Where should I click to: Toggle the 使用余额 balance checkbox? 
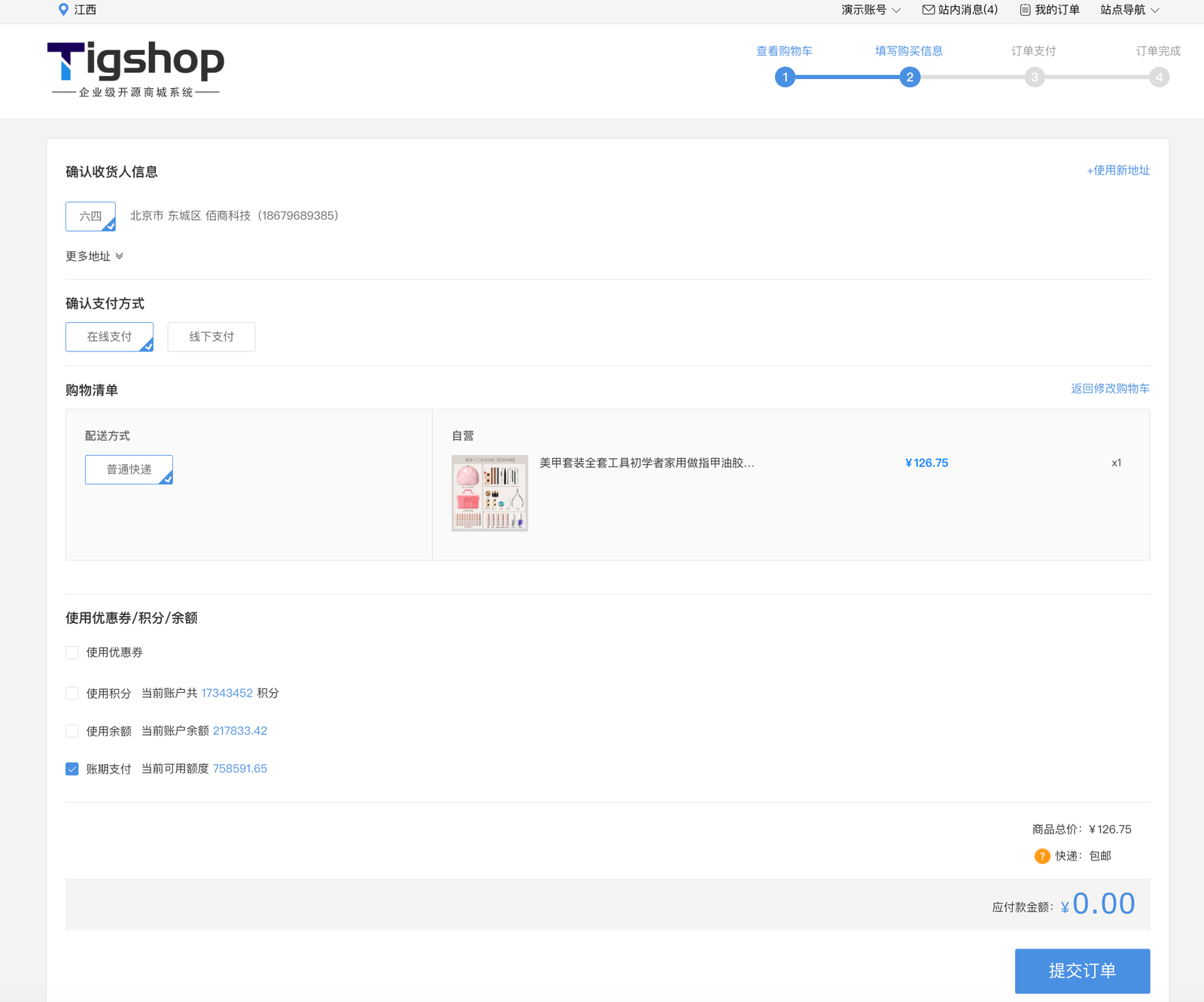[72, 731]
